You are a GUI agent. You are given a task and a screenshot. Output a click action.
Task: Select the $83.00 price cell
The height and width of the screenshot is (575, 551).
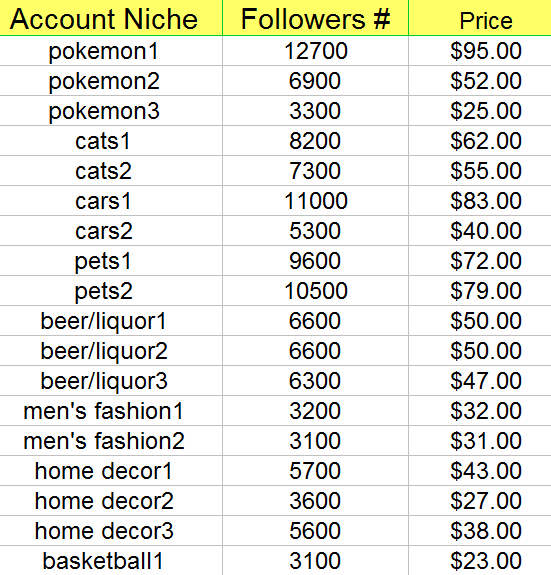tap(480, 201)
